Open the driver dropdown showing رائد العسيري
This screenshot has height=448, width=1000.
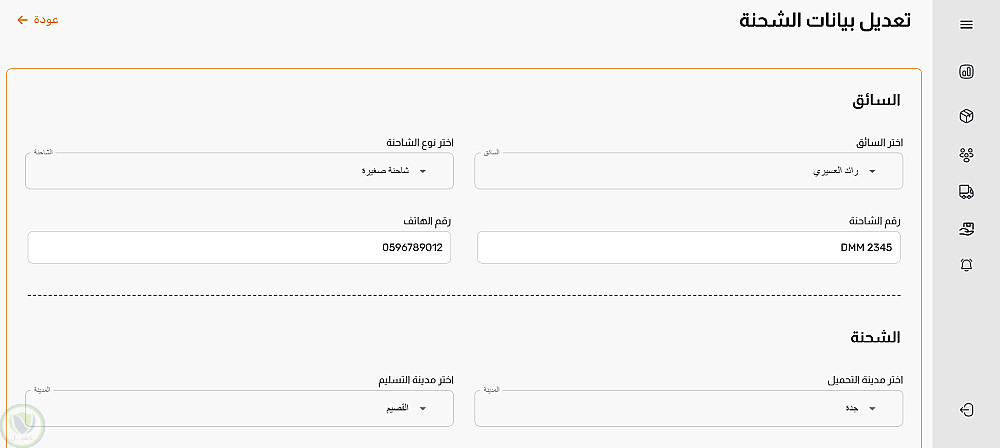688,171
